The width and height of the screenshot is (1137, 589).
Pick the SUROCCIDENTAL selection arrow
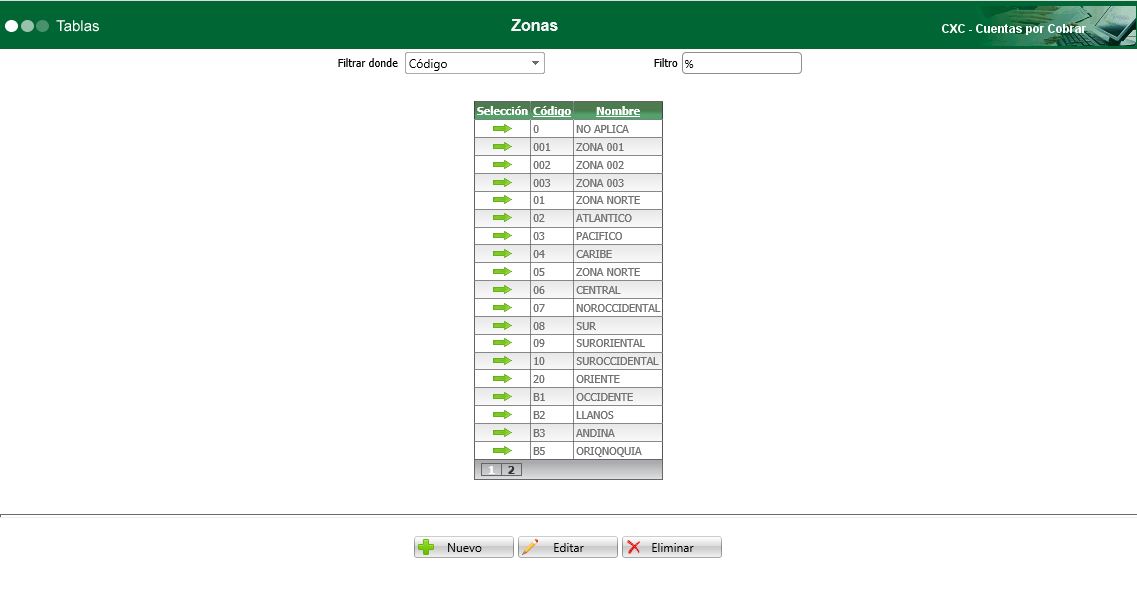pyautogui.click(x=502, y=361)
